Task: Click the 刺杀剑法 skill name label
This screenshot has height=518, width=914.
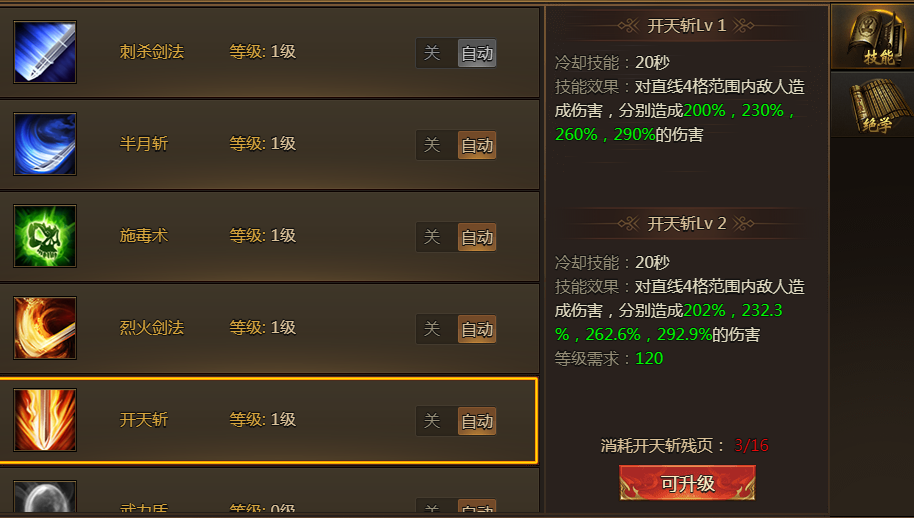Action: click(x=152, y=52)
